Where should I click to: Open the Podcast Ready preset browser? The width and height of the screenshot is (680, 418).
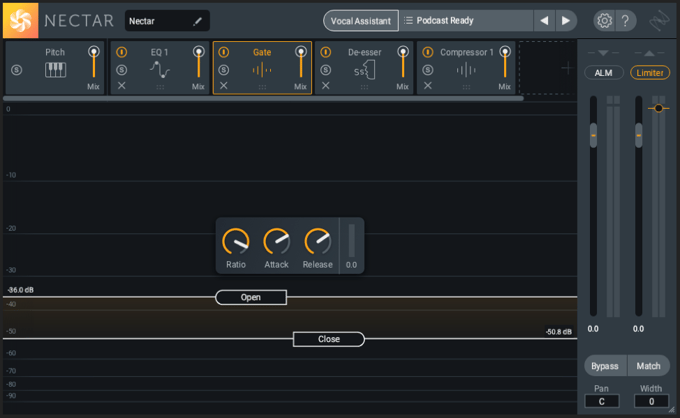click(466, 21)
